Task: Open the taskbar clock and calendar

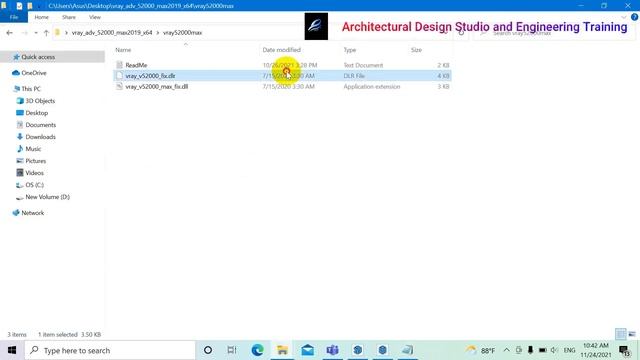Action: tap(596, 350)
